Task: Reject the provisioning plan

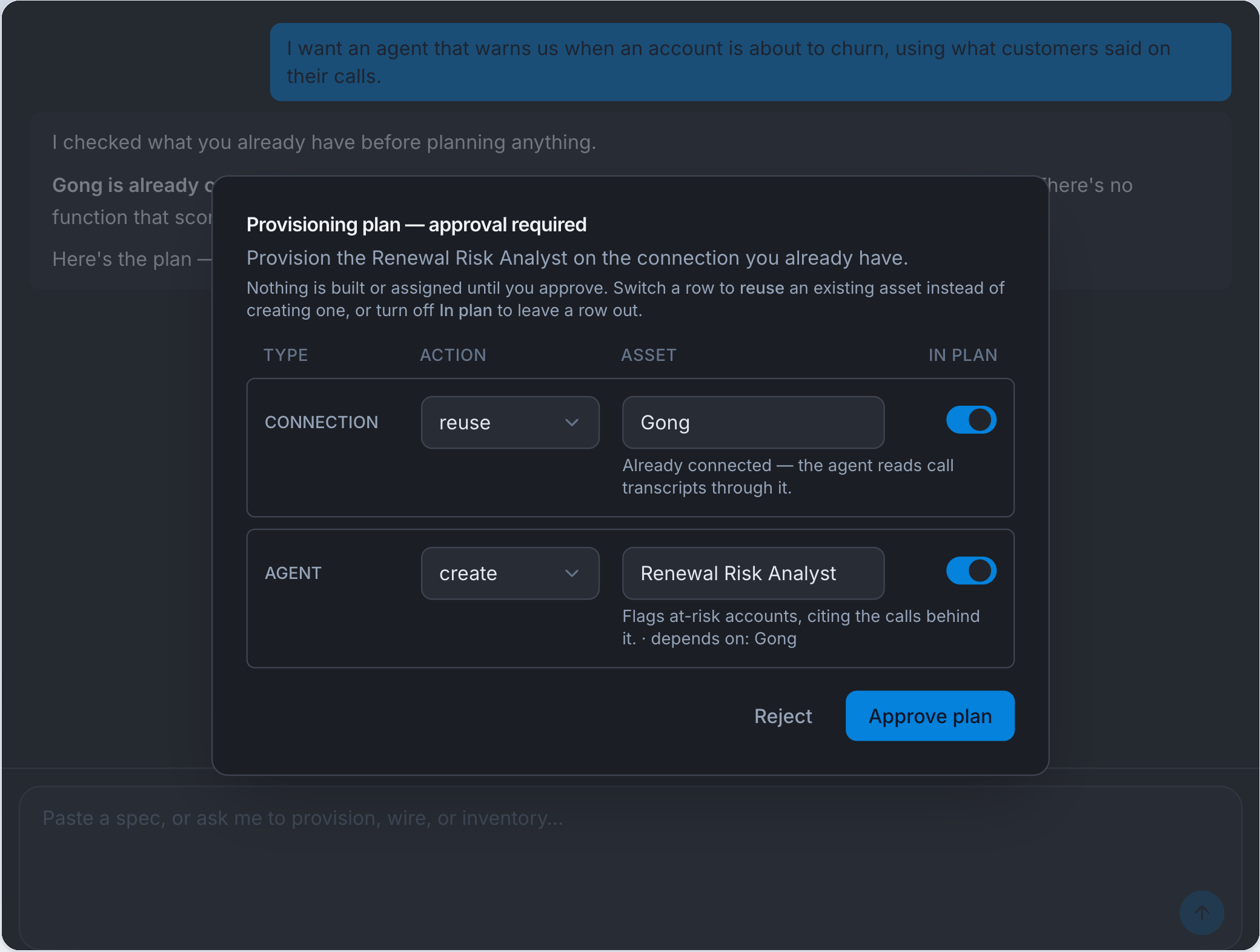Action: tap(783, 716)
